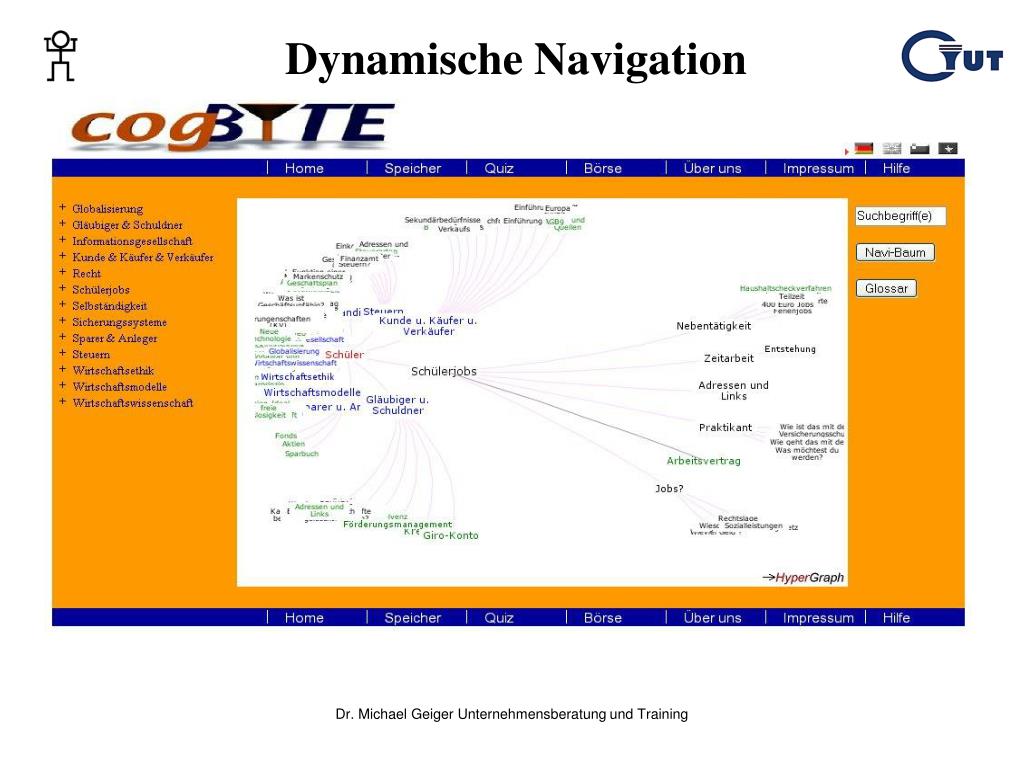Expand the Recht plus sign
Screen dimensions: 1024x768
(63, 272)
